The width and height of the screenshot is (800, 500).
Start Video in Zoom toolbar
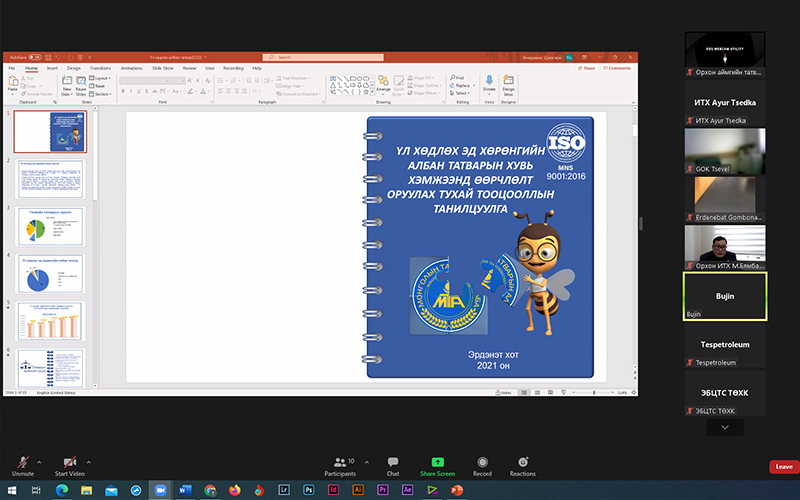tap(69, 465)
